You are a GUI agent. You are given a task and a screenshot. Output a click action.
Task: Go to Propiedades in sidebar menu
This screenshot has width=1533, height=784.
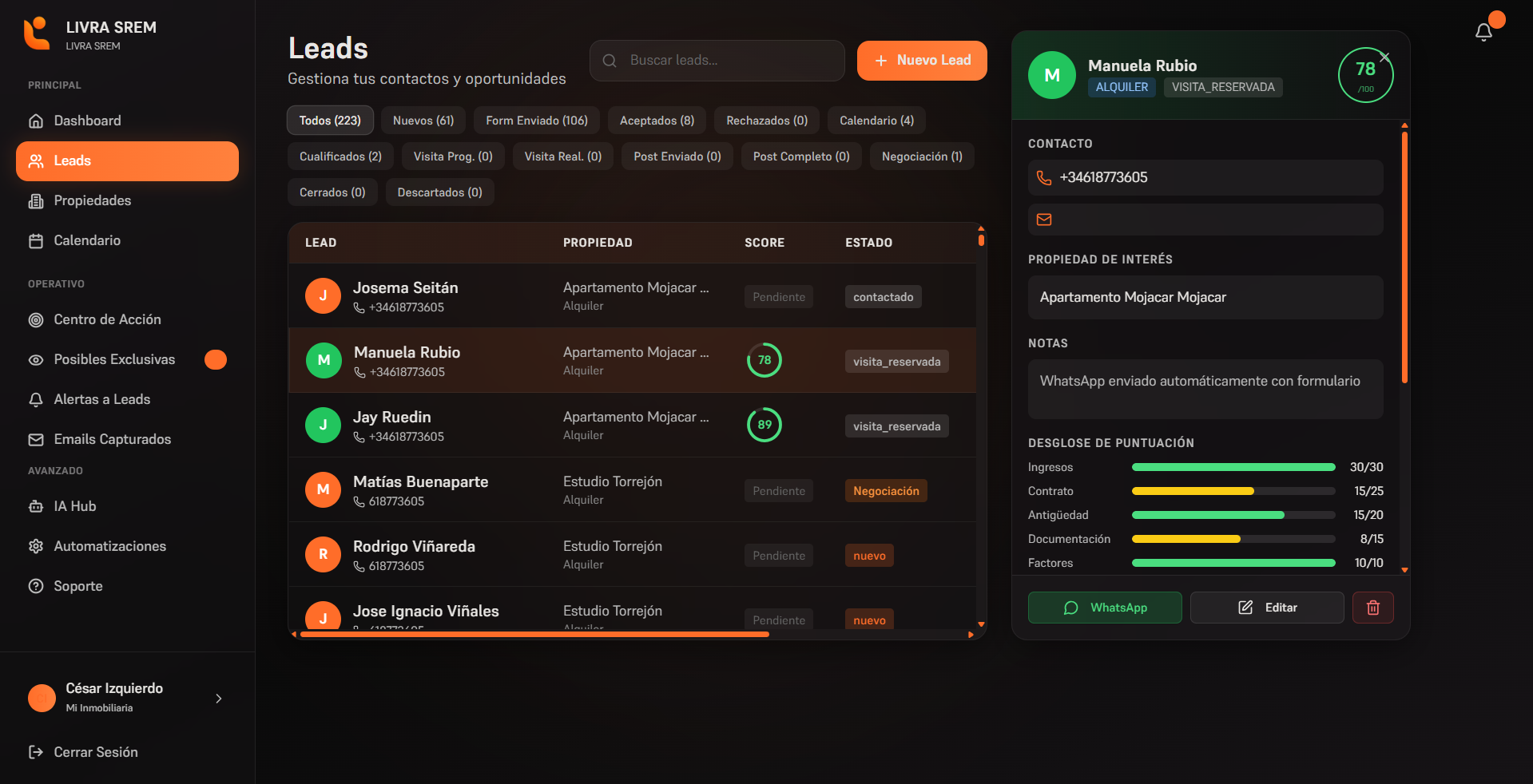click(92, 200)
